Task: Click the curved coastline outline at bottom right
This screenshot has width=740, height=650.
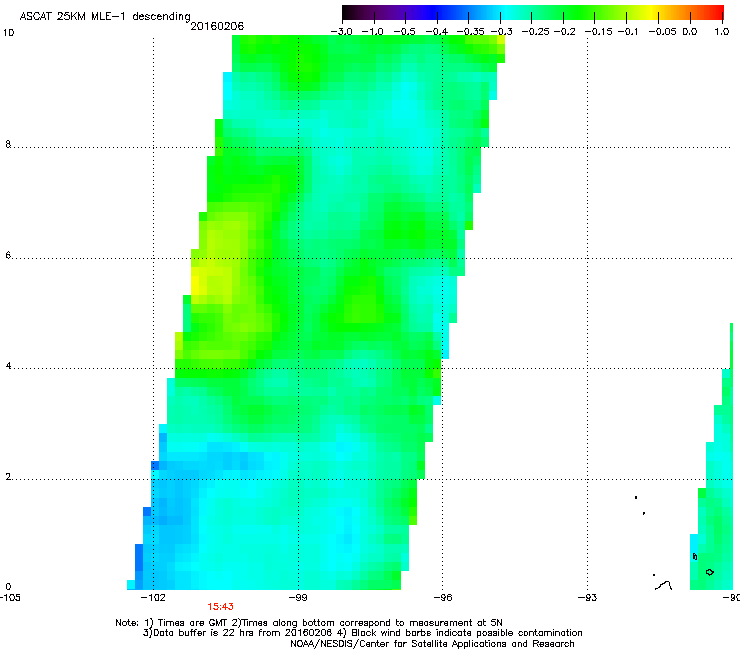Action: tap(664, 585)
